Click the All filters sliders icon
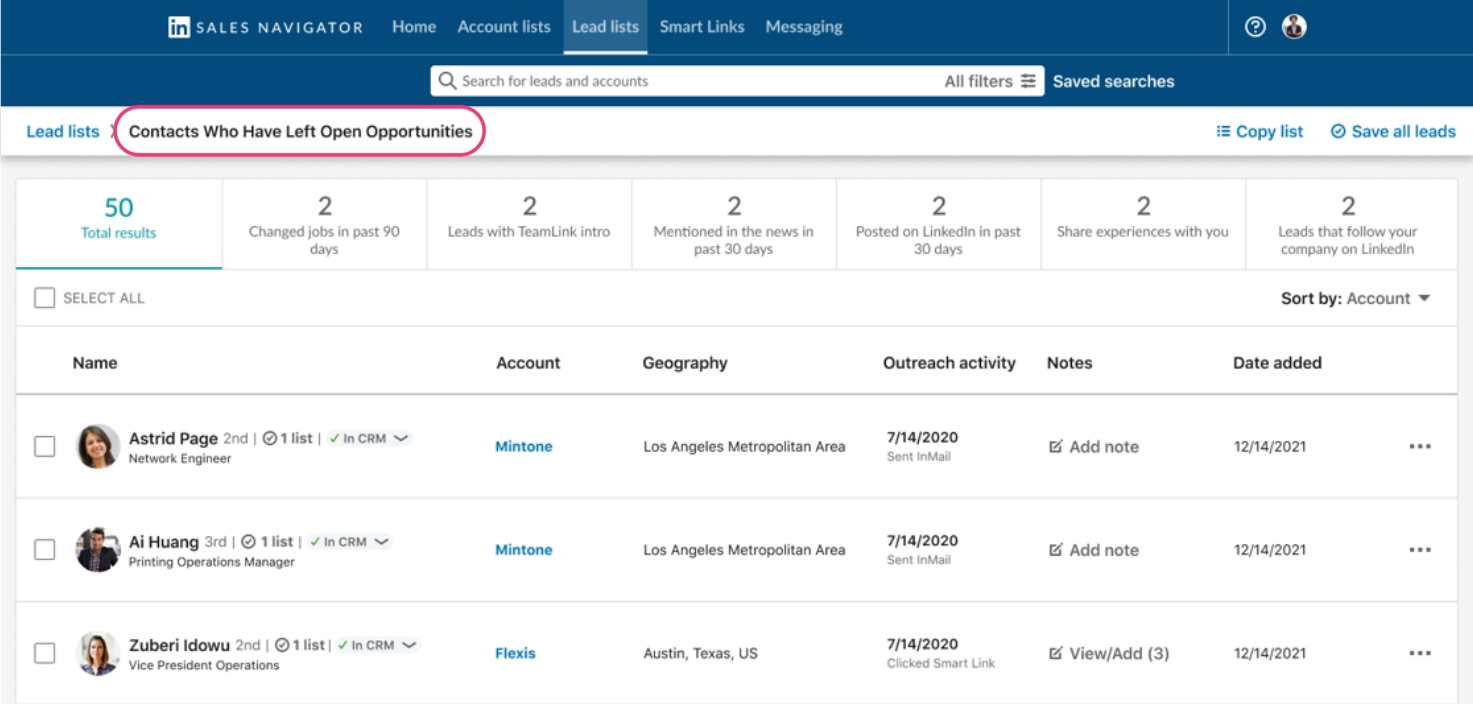Viewport: 1473px width, 704px height. (1028, 81)
